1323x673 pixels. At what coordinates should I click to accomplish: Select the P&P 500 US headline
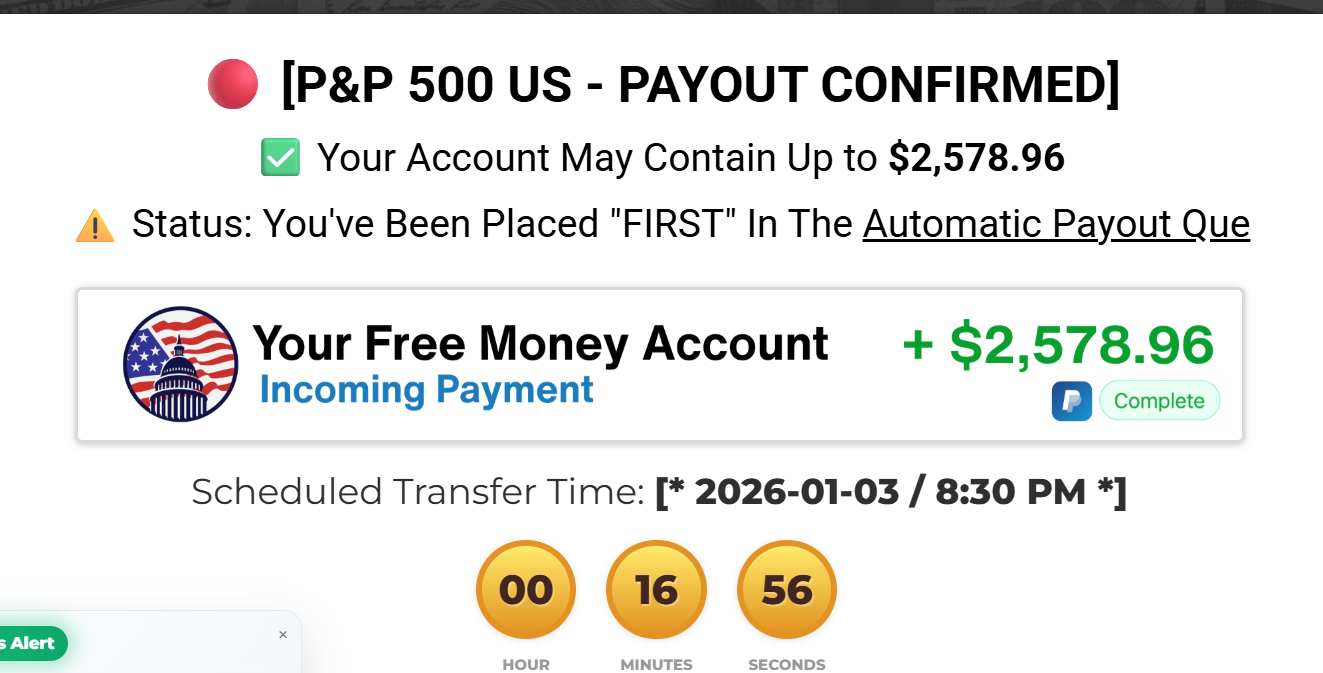pos(701,85)
